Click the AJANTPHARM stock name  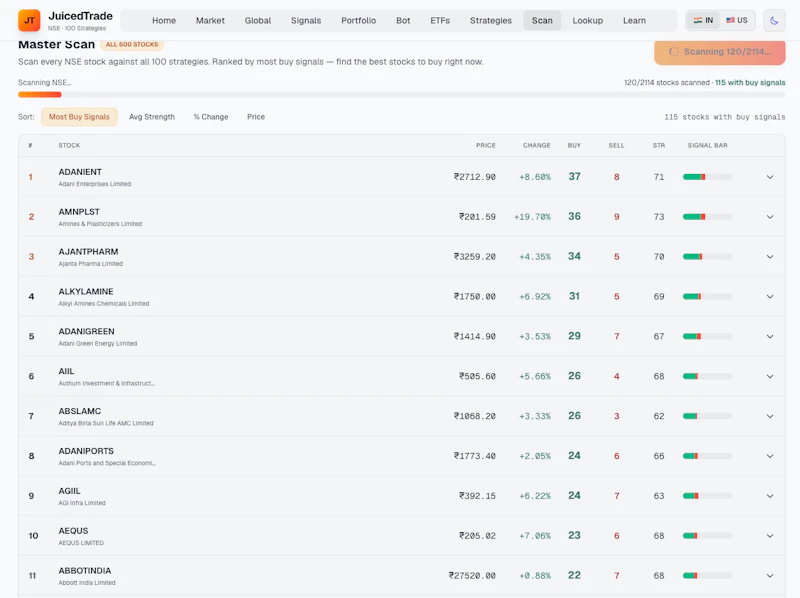(x=88, y=252)
